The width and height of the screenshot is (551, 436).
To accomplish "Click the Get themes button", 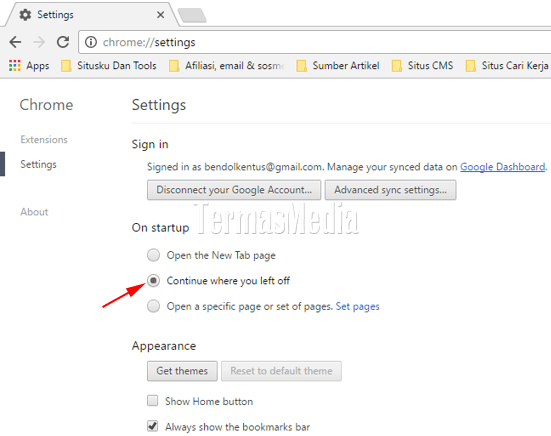I will (x=182, y=371).
